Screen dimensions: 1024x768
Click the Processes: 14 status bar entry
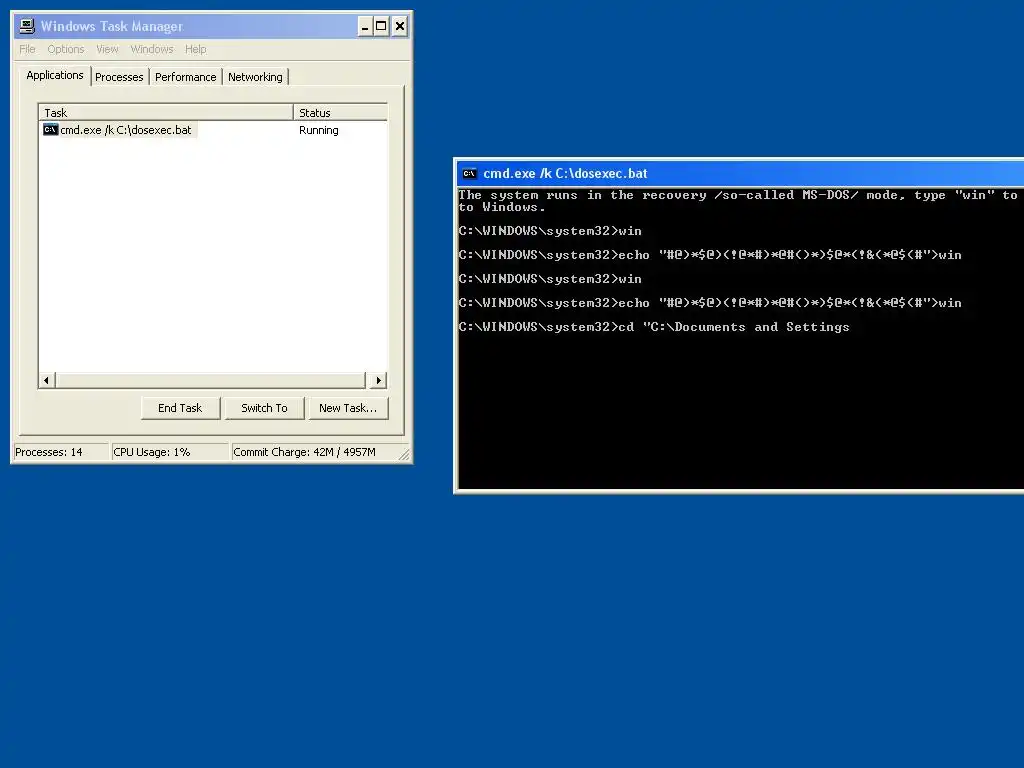pos(61,452)
